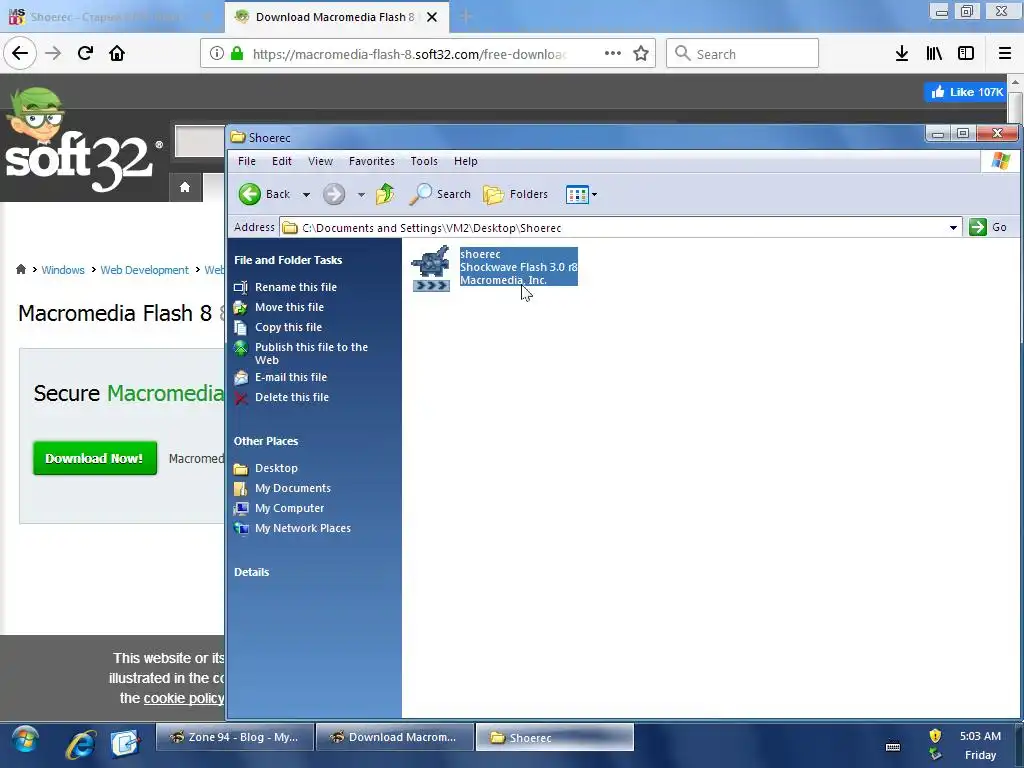Open Back button history dropdown arrow
The width and height of the screenshot is (1024, 768).
(306, 195)
